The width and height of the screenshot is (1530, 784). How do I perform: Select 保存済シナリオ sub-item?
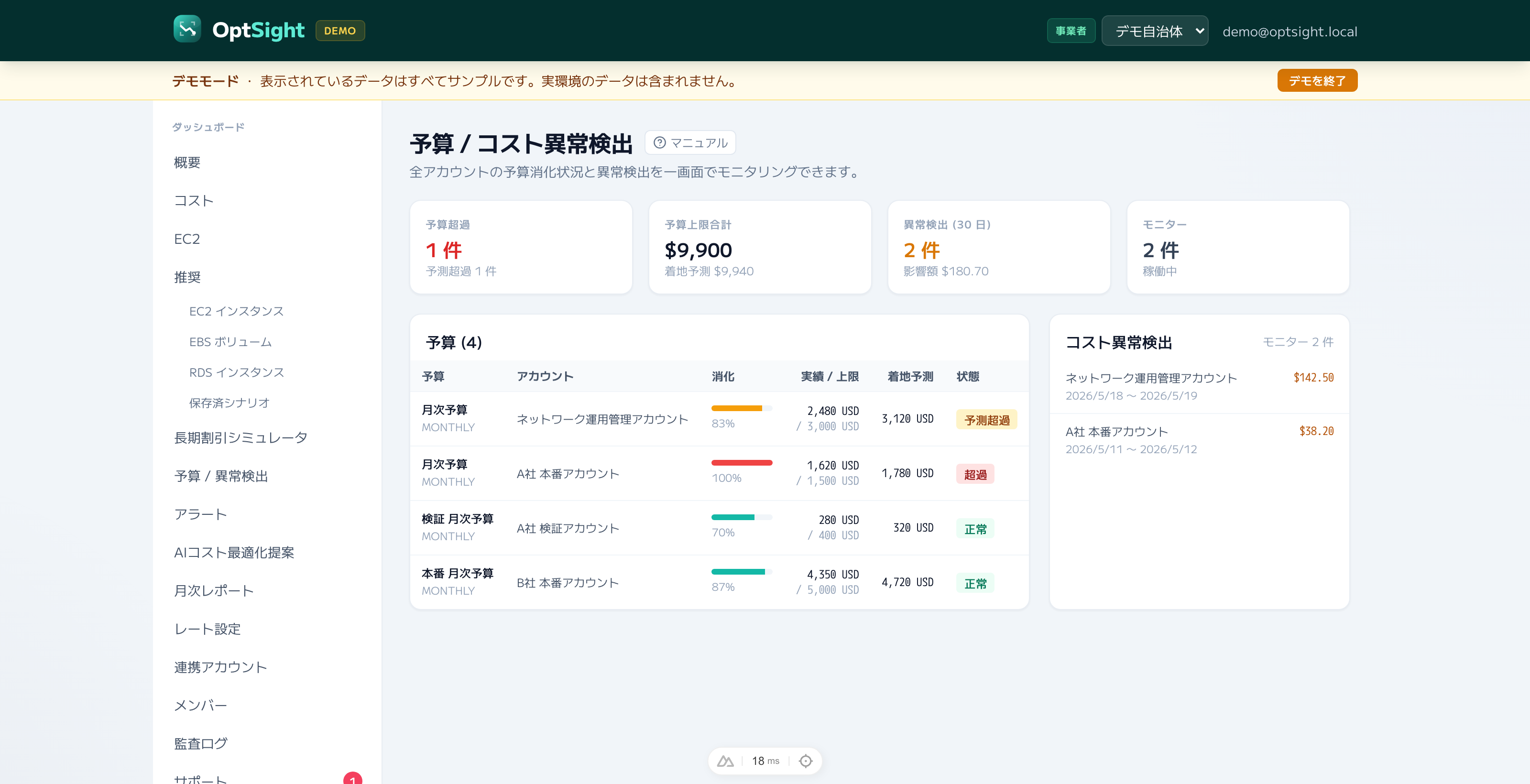(229, 403)
